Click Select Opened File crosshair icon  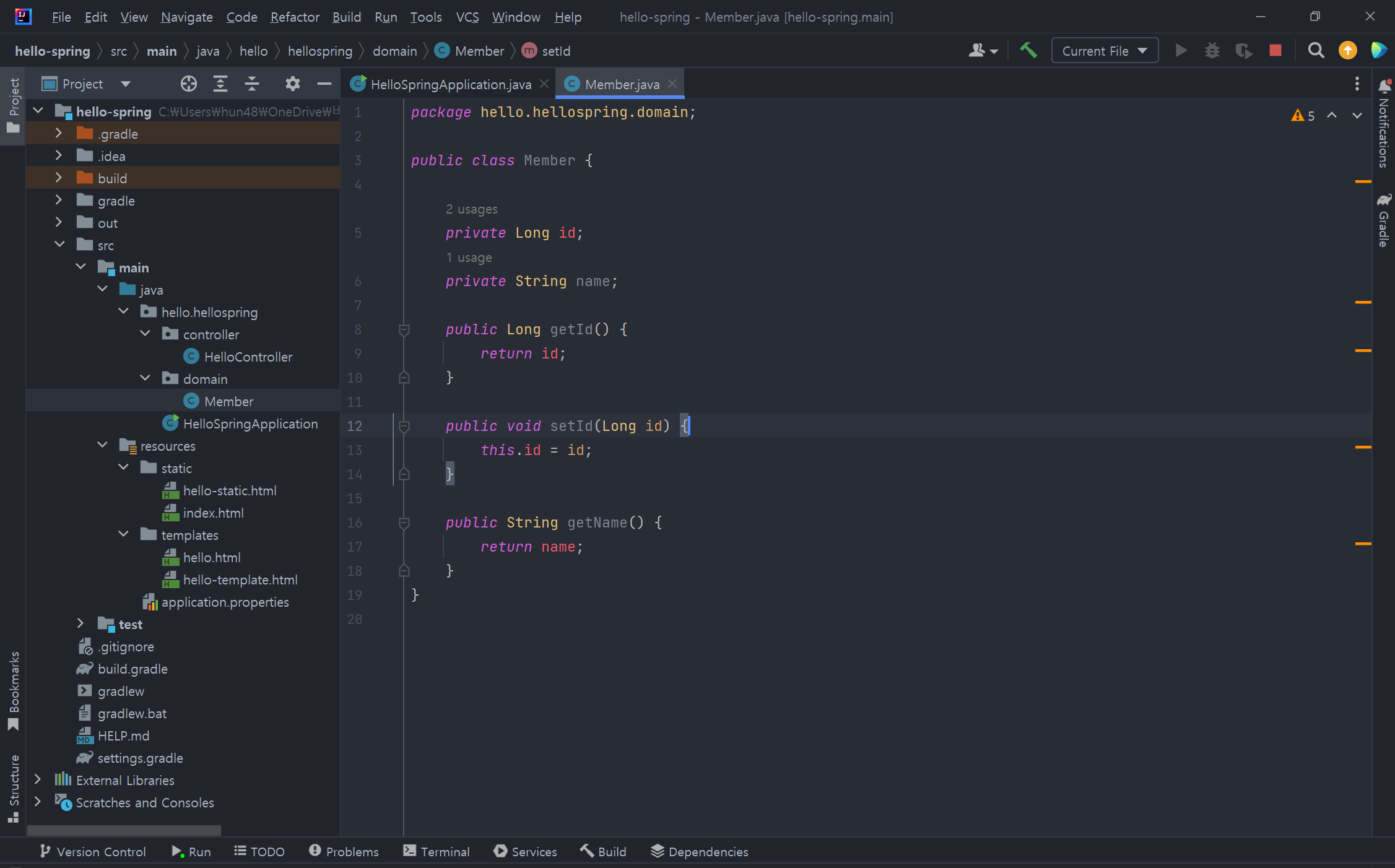point(188,84)
